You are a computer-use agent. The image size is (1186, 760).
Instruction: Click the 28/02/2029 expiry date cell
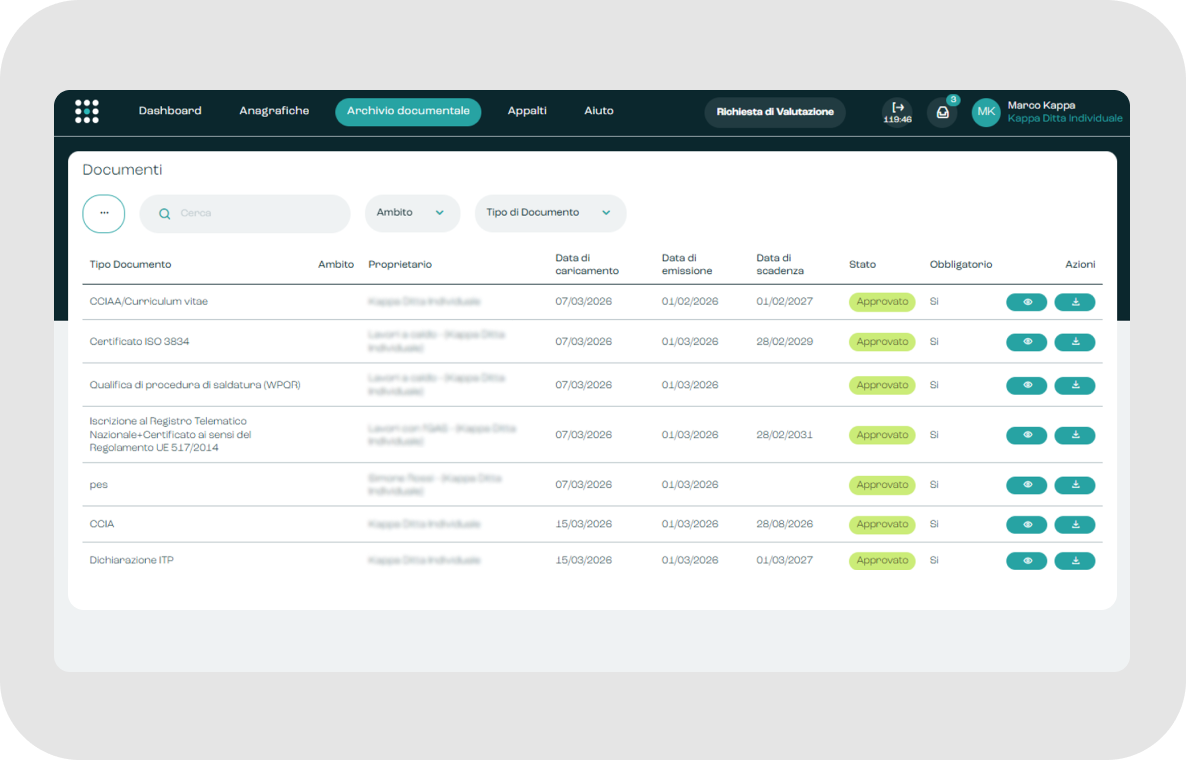click(784, 342)
